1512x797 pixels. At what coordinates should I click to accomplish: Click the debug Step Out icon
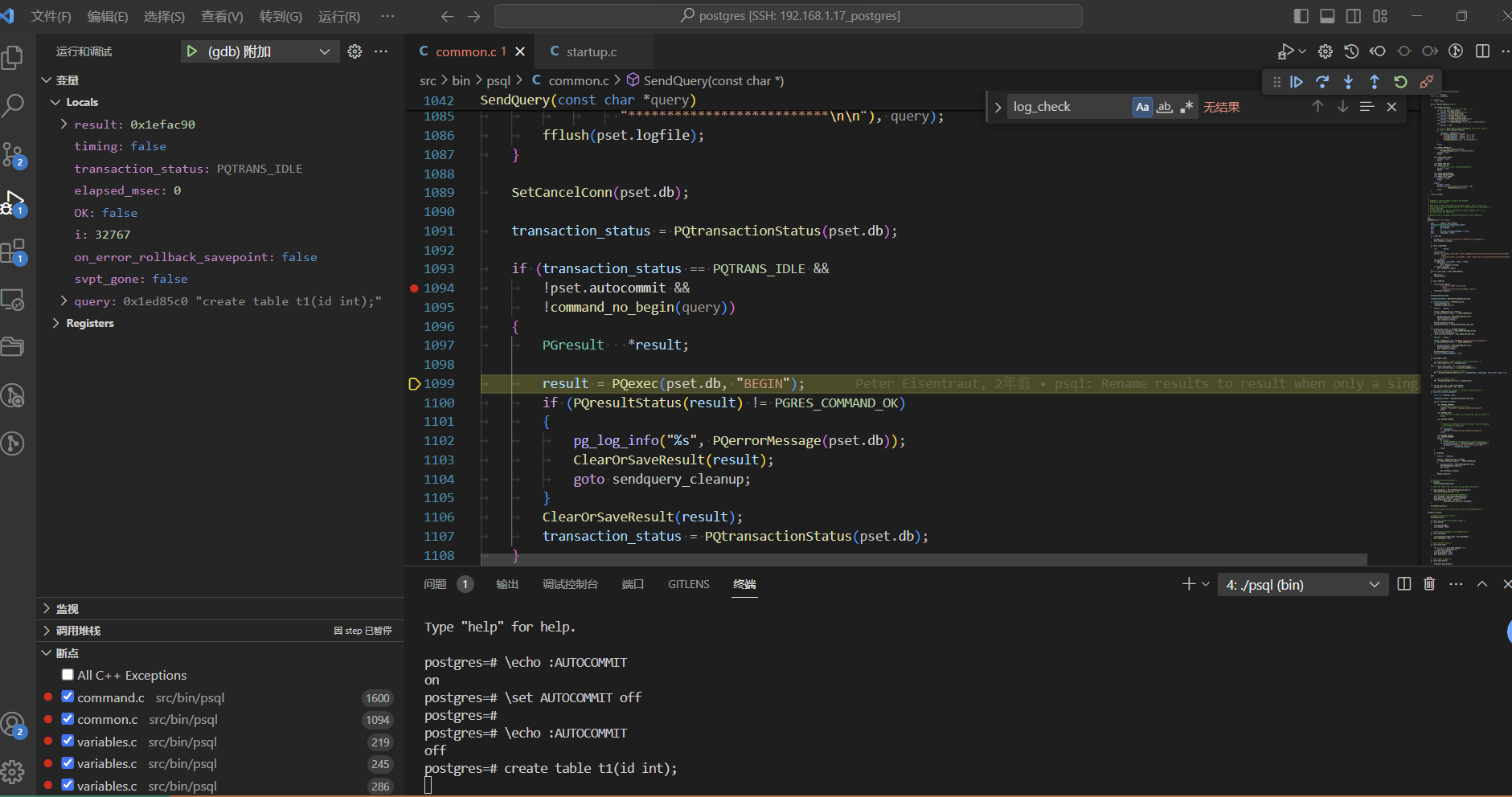(x=1375, y=82)
